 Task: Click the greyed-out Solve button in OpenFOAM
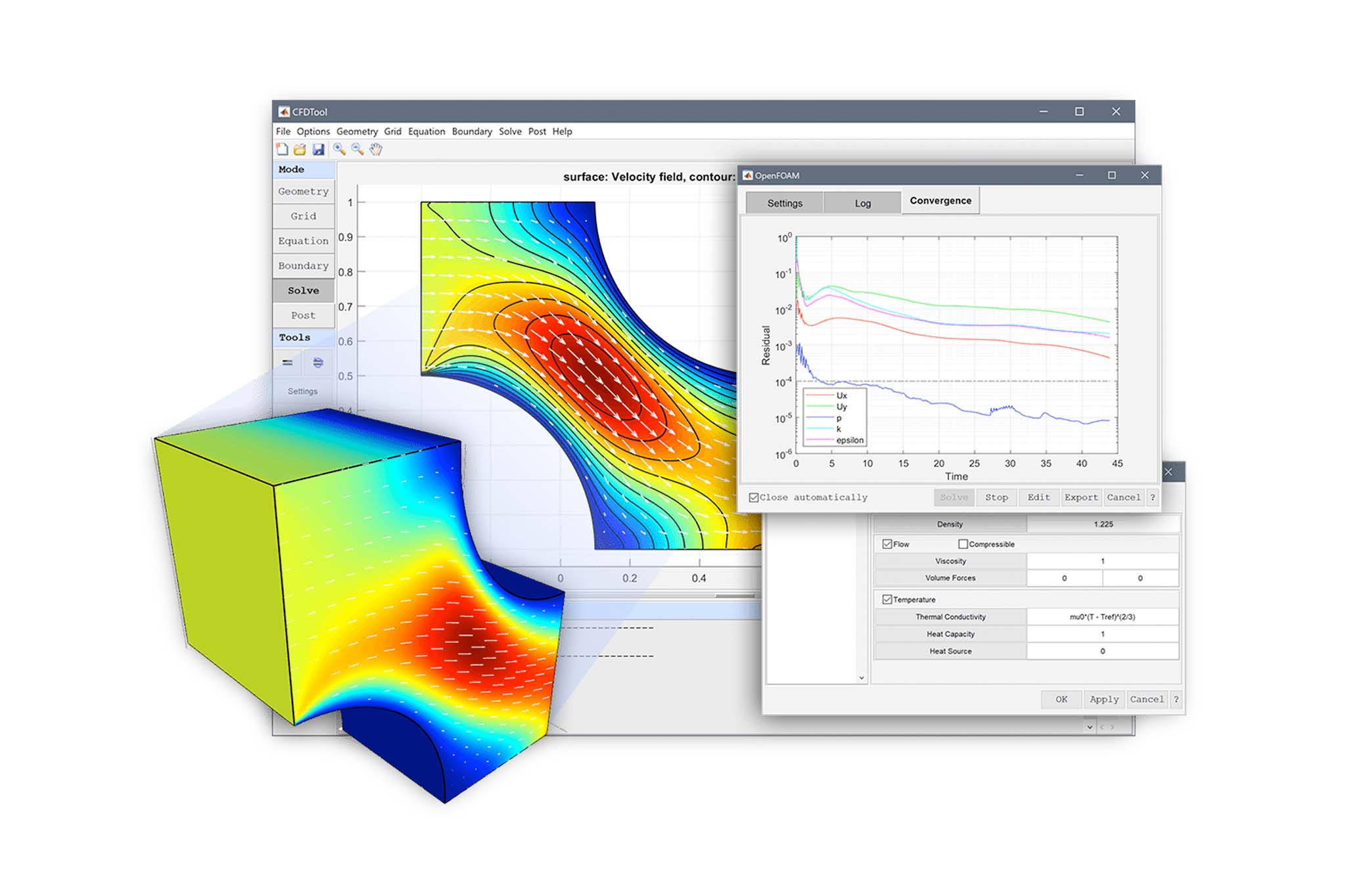(x=954, y=497)
